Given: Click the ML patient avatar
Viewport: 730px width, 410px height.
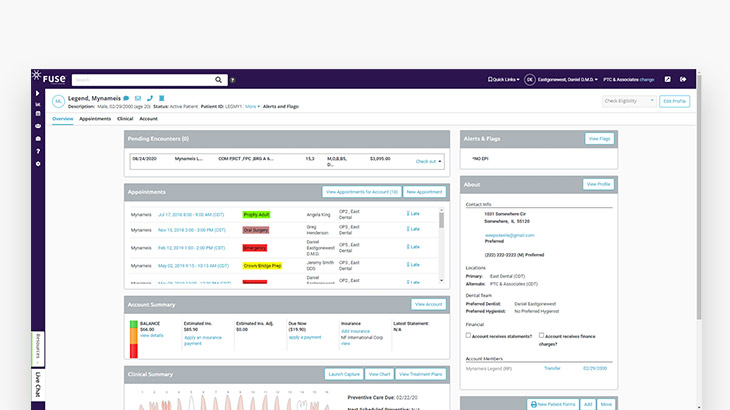Looking at the screenshot, I should click(x=58, y=101).
